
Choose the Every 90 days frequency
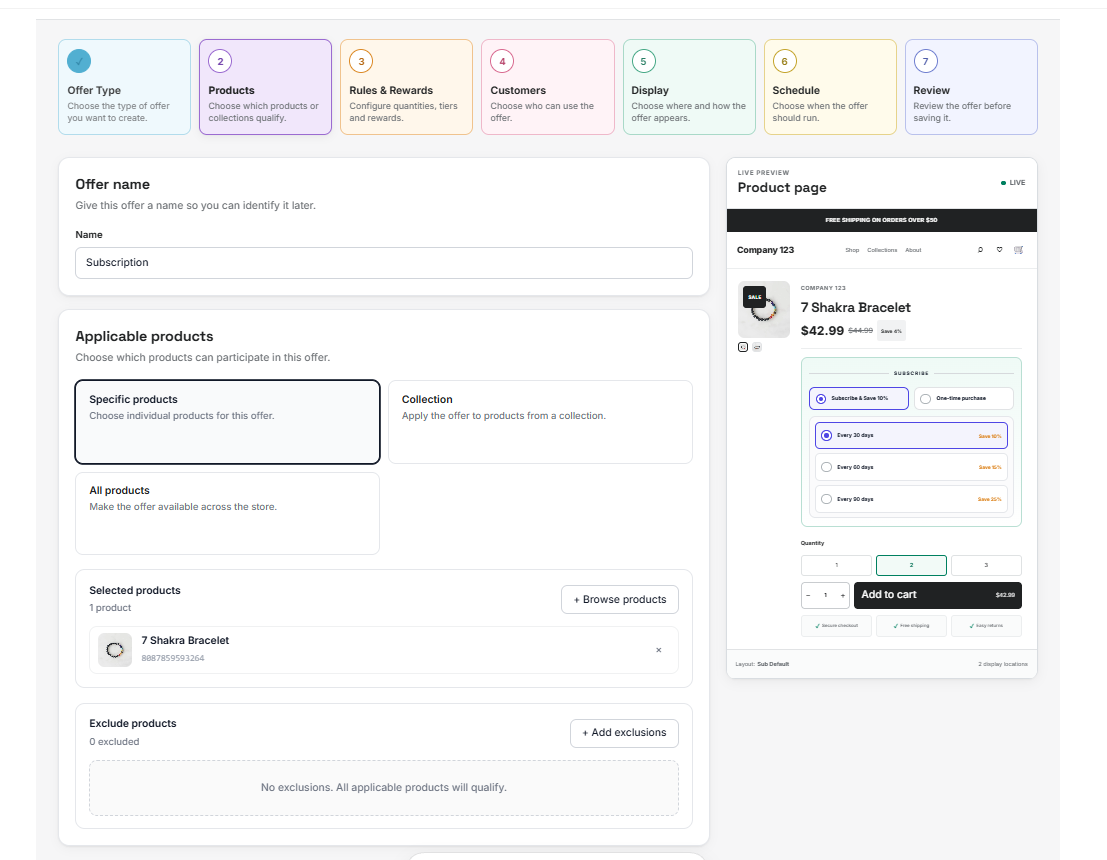pyautogui.click(x=911, y=498)
